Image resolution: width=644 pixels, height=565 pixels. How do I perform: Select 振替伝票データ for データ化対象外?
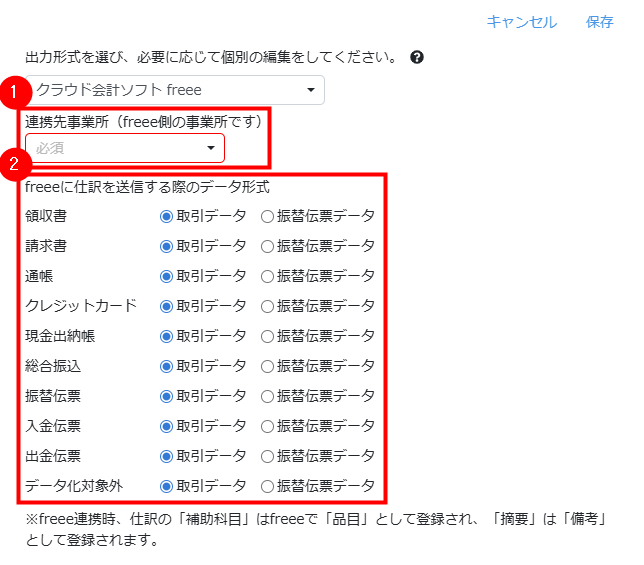coord(267,487)
